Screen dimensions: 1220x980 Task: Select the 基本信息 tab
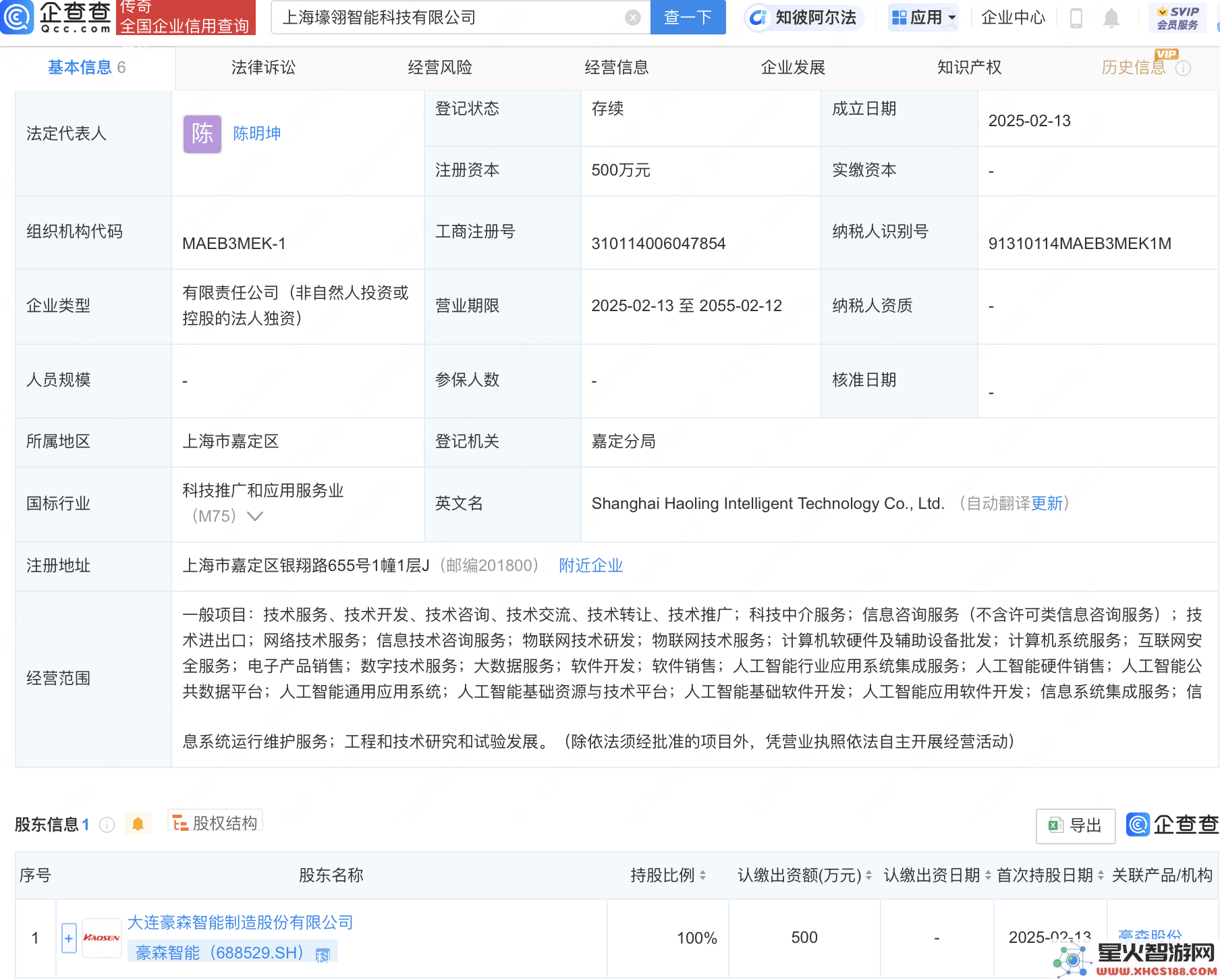pos(86,67)
